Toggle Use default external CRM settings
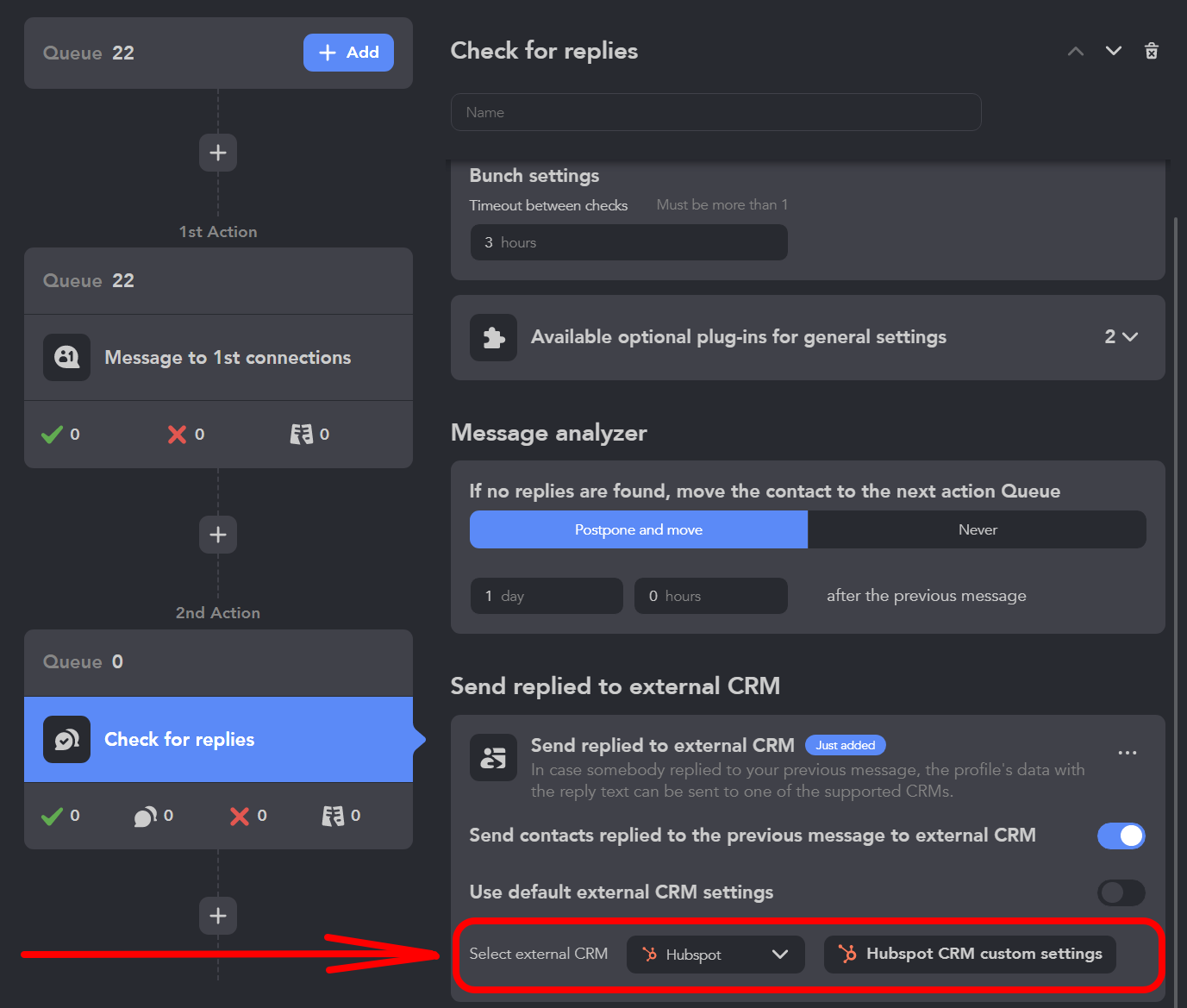Image resolution: width=1187 pixels, height=1008 pixels. pos(1121,892)
